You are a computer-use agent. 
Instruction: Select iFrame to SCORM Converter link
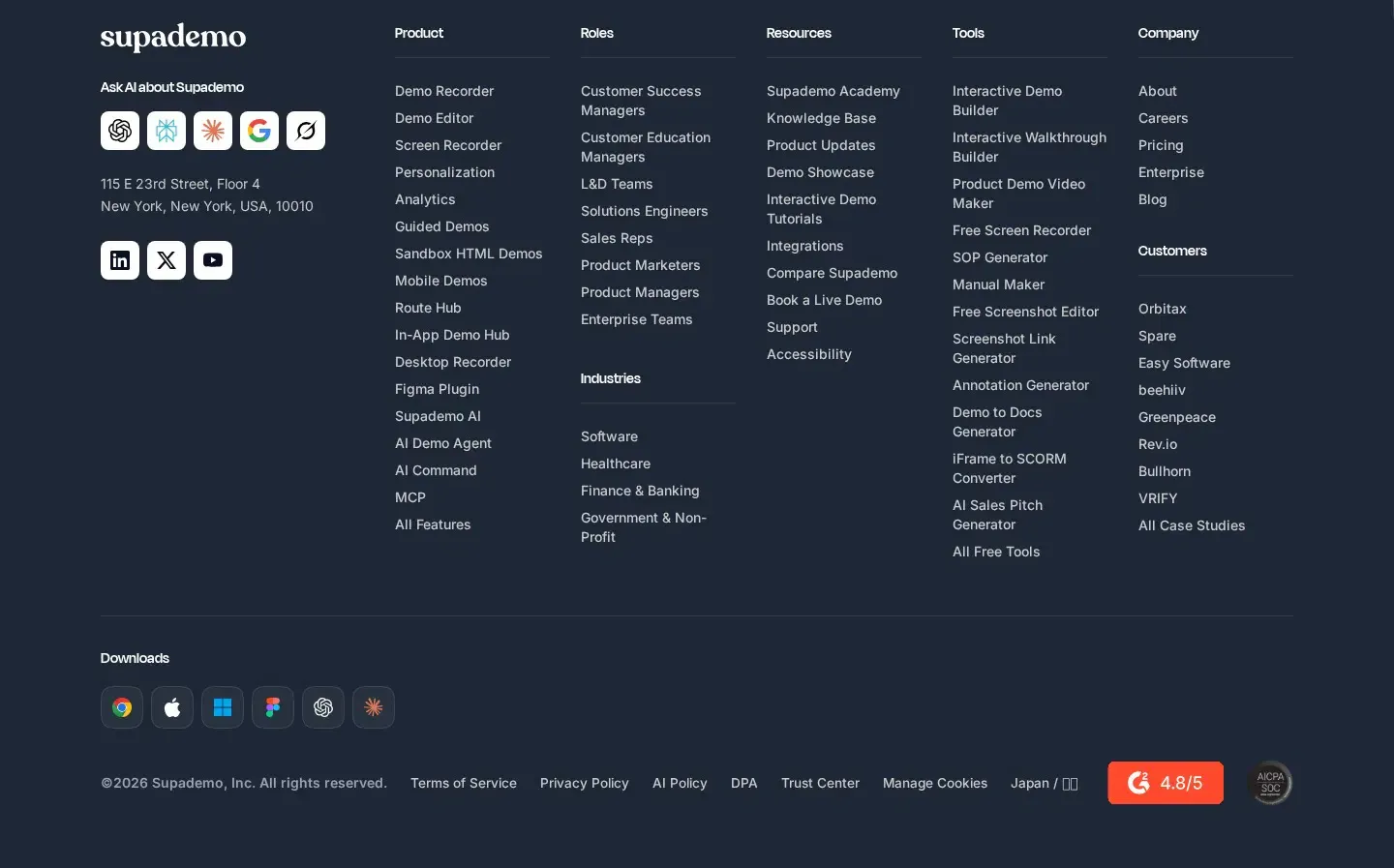[x=1010, y=468]
